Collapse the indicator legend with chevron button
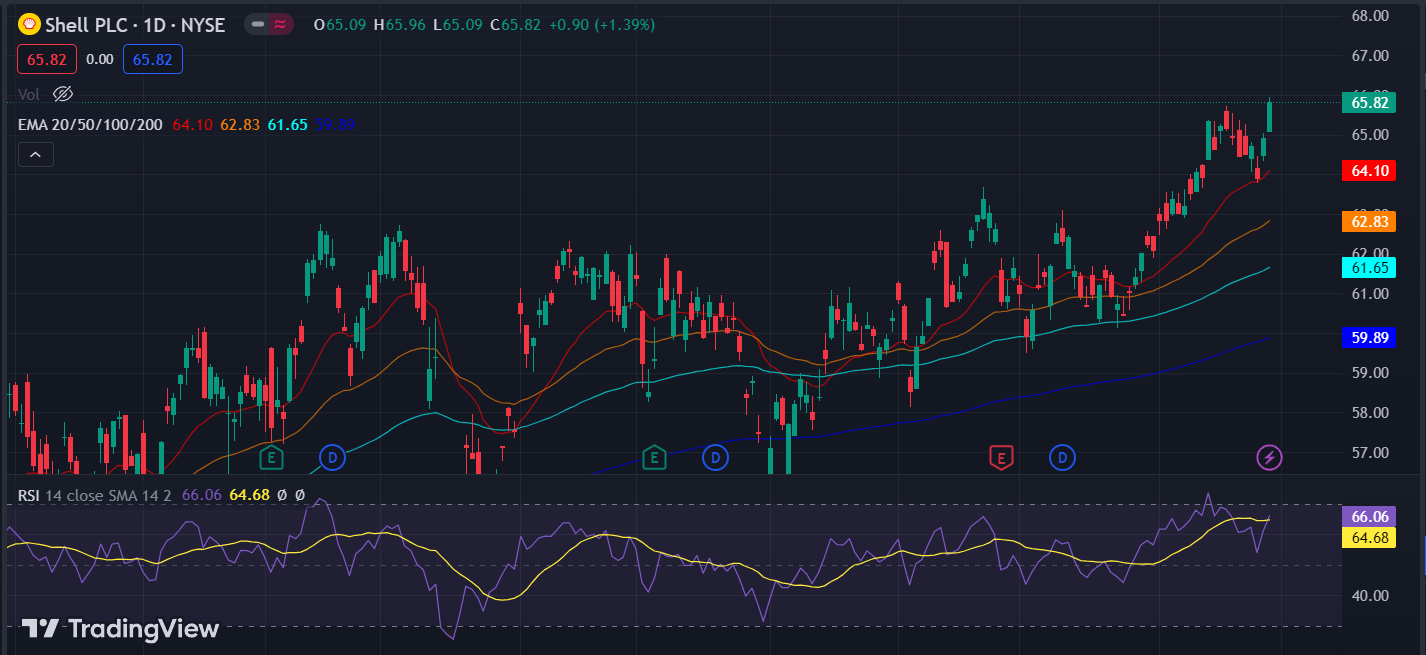Screen dimensions: 1426x655 (x=35, y=154)
